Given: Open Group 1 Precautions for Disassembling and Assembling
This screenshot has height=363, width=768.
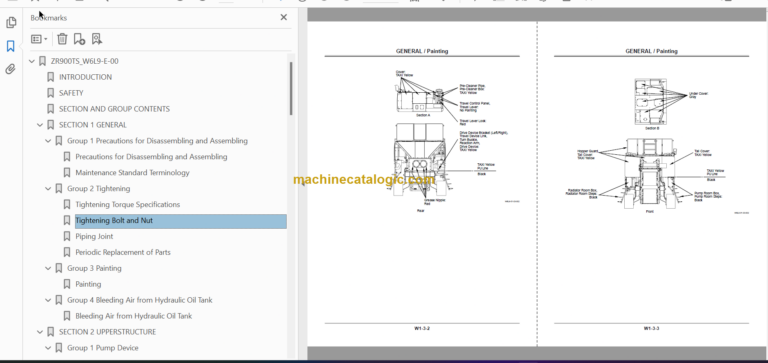Looking at the screenshot, I should [157, 141].
